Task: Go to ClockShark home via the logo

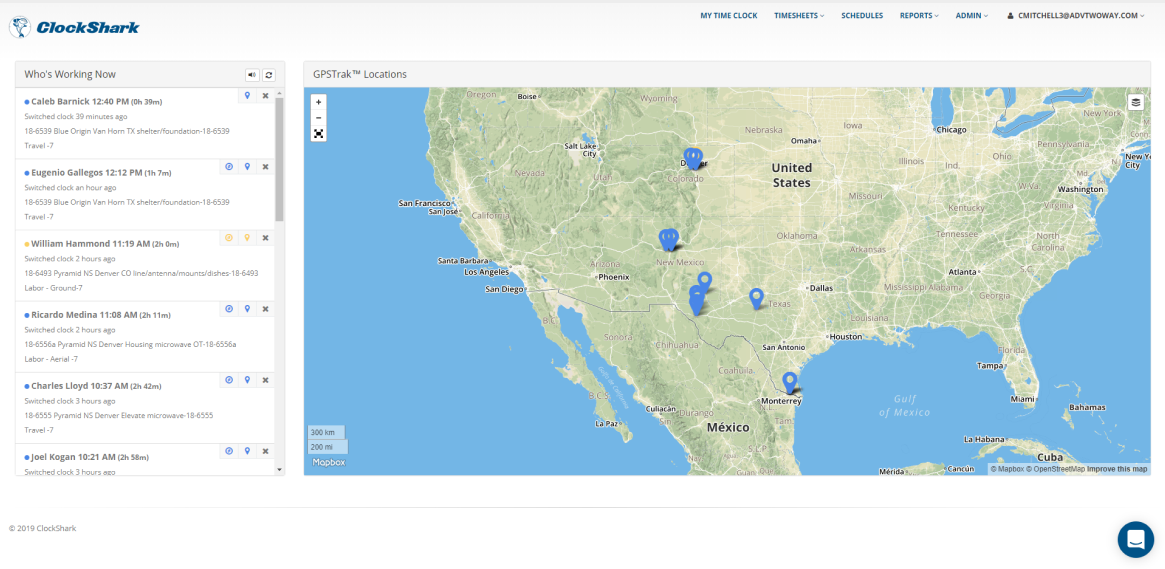Action: pos(74,27)
